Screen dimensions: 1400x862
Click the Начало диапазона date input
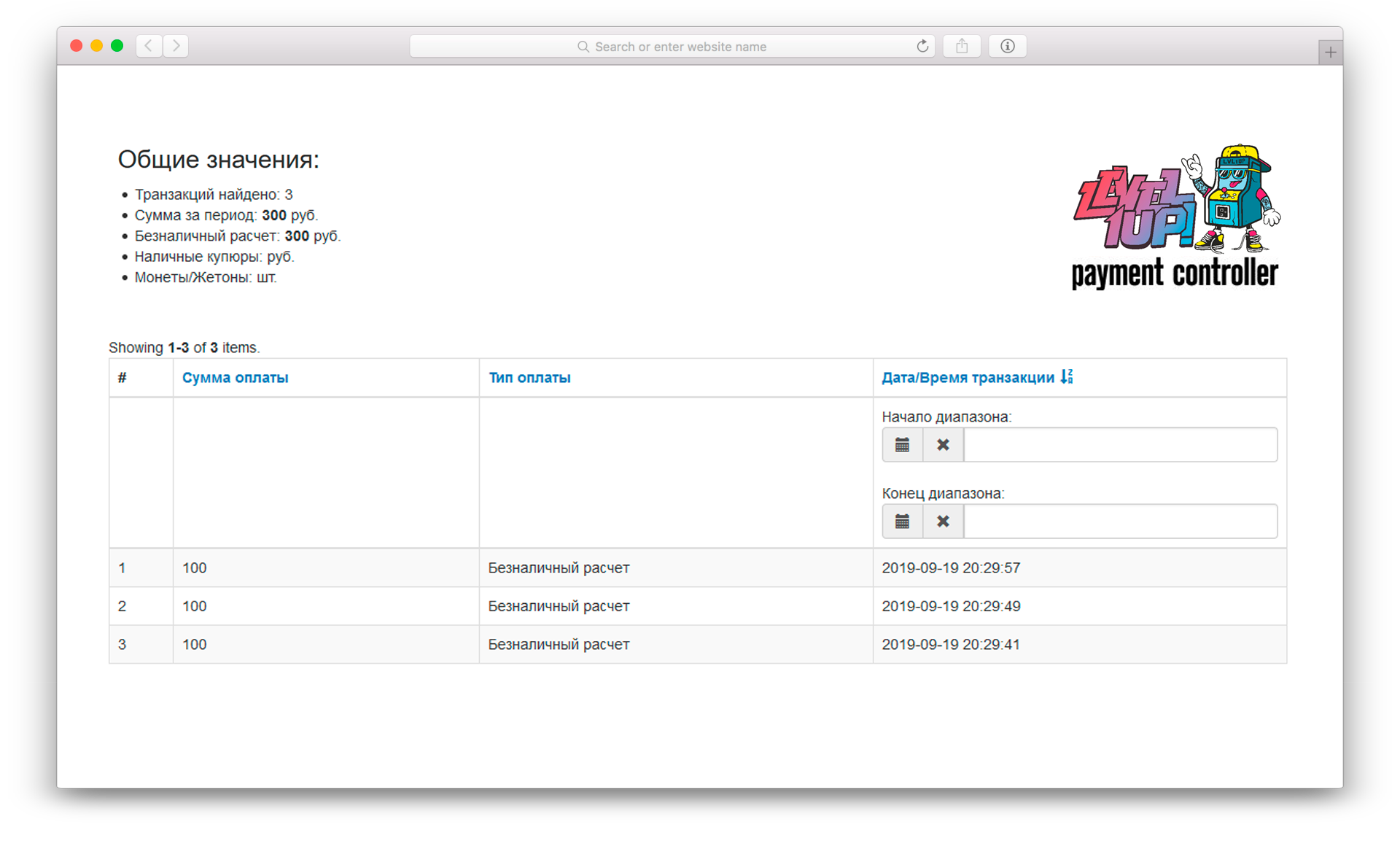click(1120, 445)
